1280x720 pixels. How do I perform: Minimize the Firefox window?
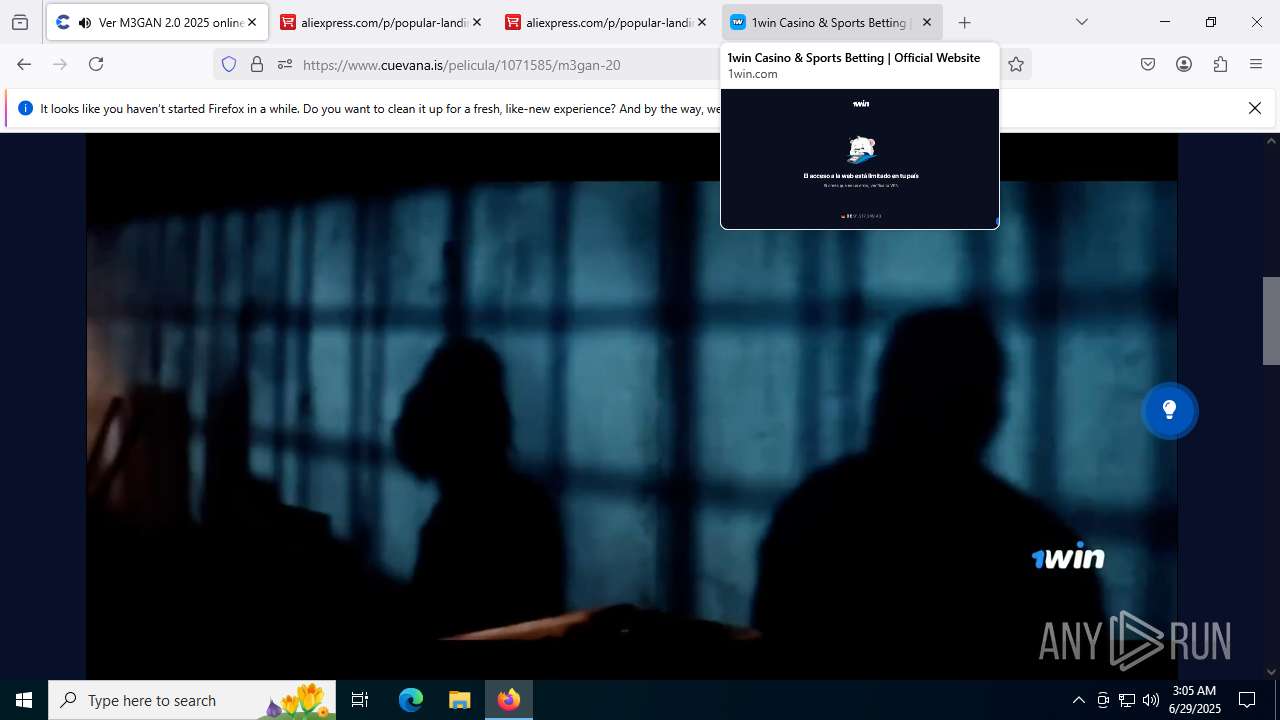[x=1165, y=22]
